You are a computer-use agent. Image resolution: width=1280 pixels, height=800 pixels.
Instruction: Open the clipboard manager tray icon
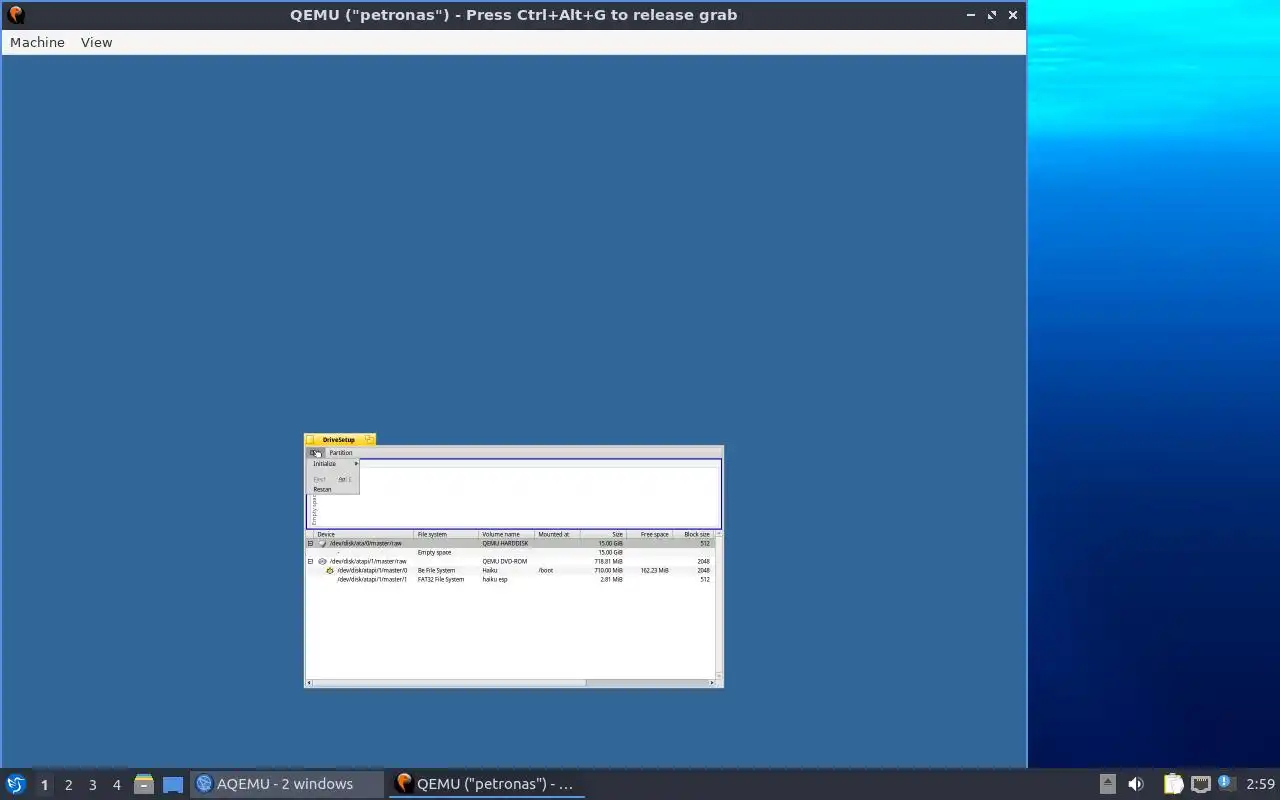(x=1173, y=784)
